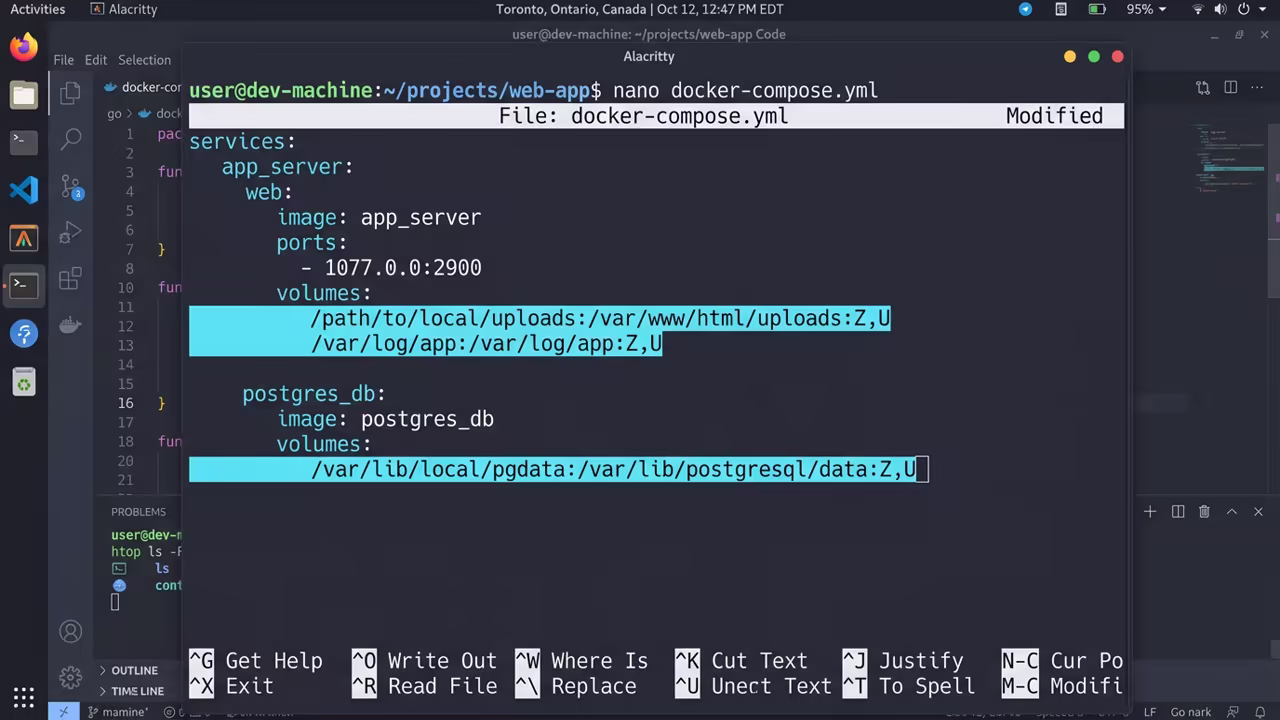Maximize the VS Code panel with the chevron

tap(1232, 512)
